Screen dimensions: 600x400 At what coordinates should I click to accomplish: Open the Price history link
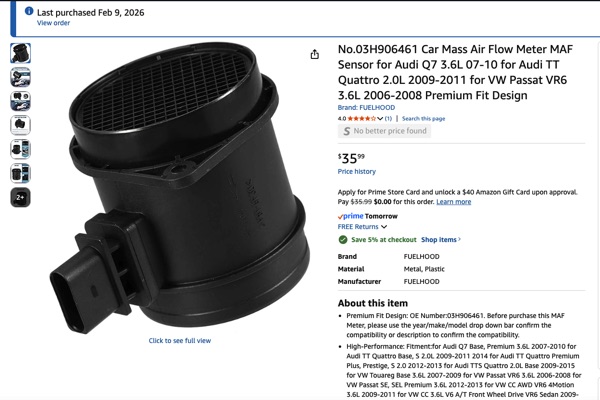point(357,171)
